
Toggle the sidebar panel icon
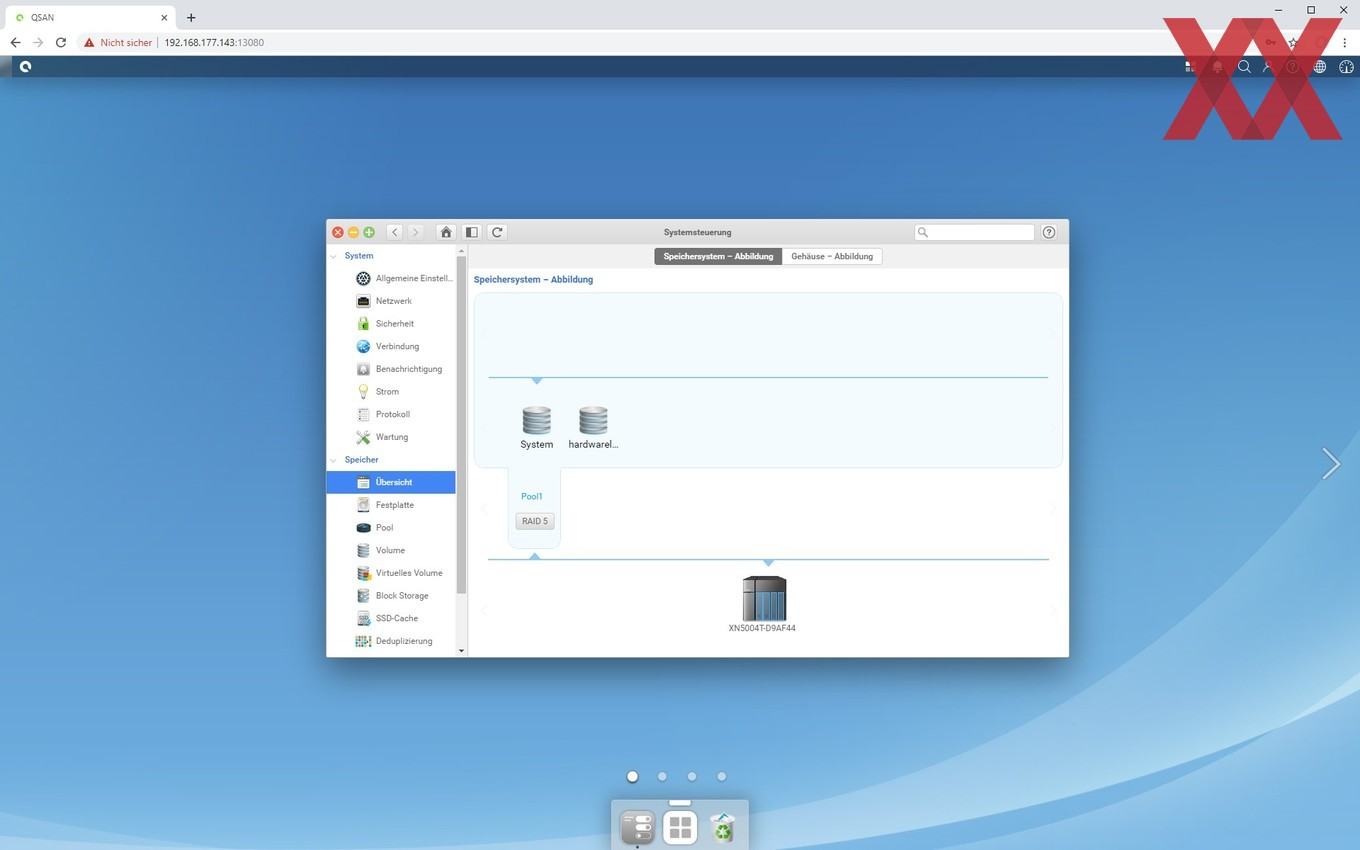[472, 232]
